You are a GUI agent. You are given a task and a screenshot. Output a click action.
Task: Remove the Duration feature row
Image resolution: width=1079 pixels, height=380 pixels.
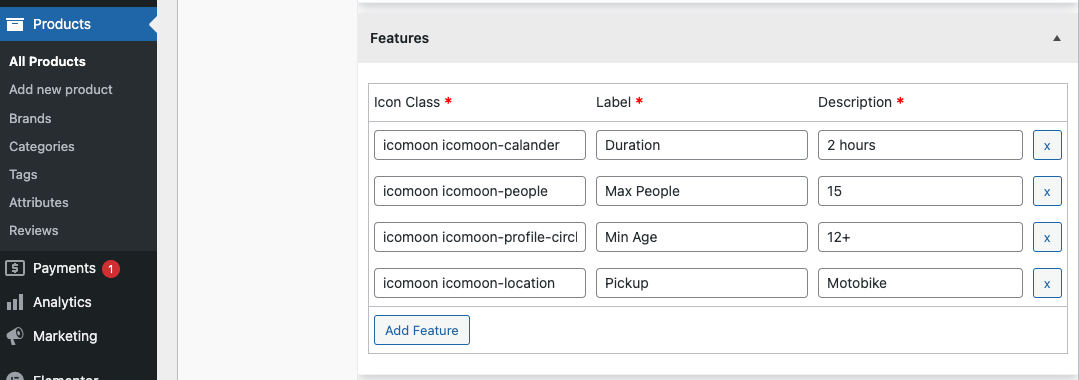pyautogui.click(x=1047, y=145)
